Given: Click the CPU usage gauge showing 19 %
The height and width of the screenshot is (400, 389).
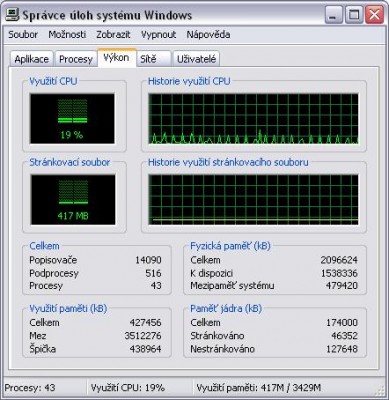Looking at the screenshot, I should click(x=72, y=119).
